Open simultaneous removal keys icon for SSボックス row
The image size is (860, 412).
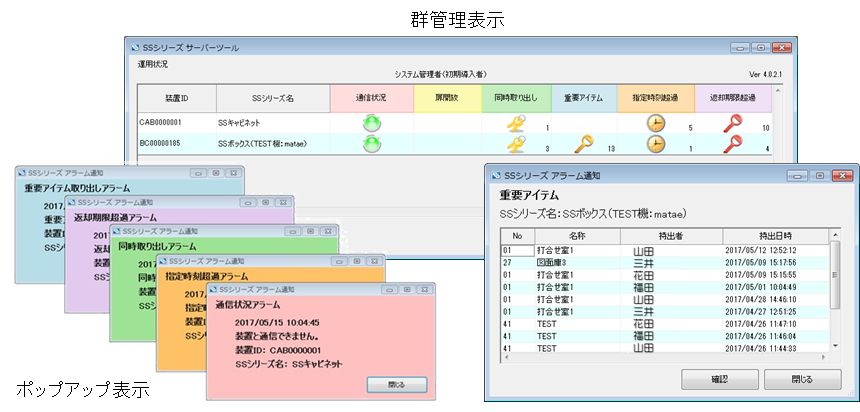(516, 144)
